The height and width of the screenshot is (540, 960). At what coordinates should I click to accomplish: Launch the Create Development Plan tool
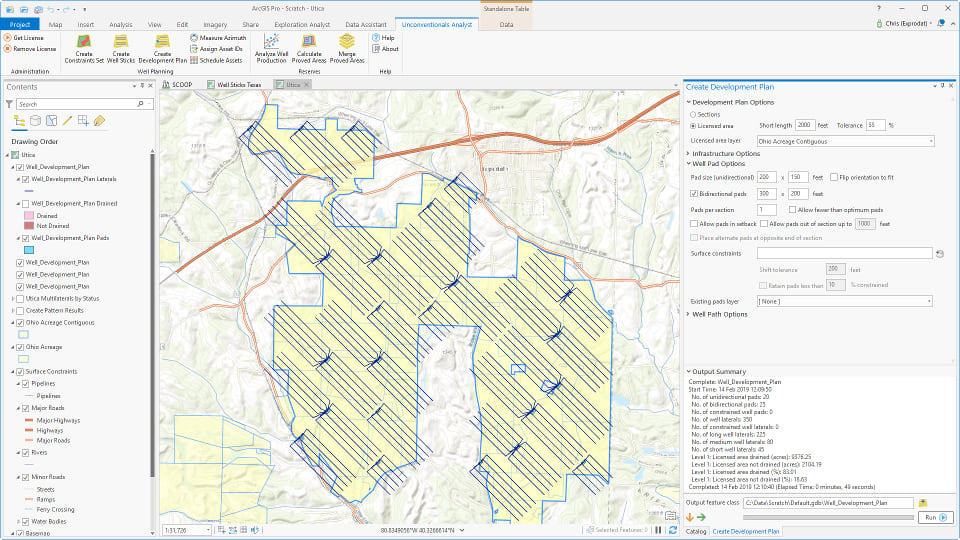tap(162, 42)
